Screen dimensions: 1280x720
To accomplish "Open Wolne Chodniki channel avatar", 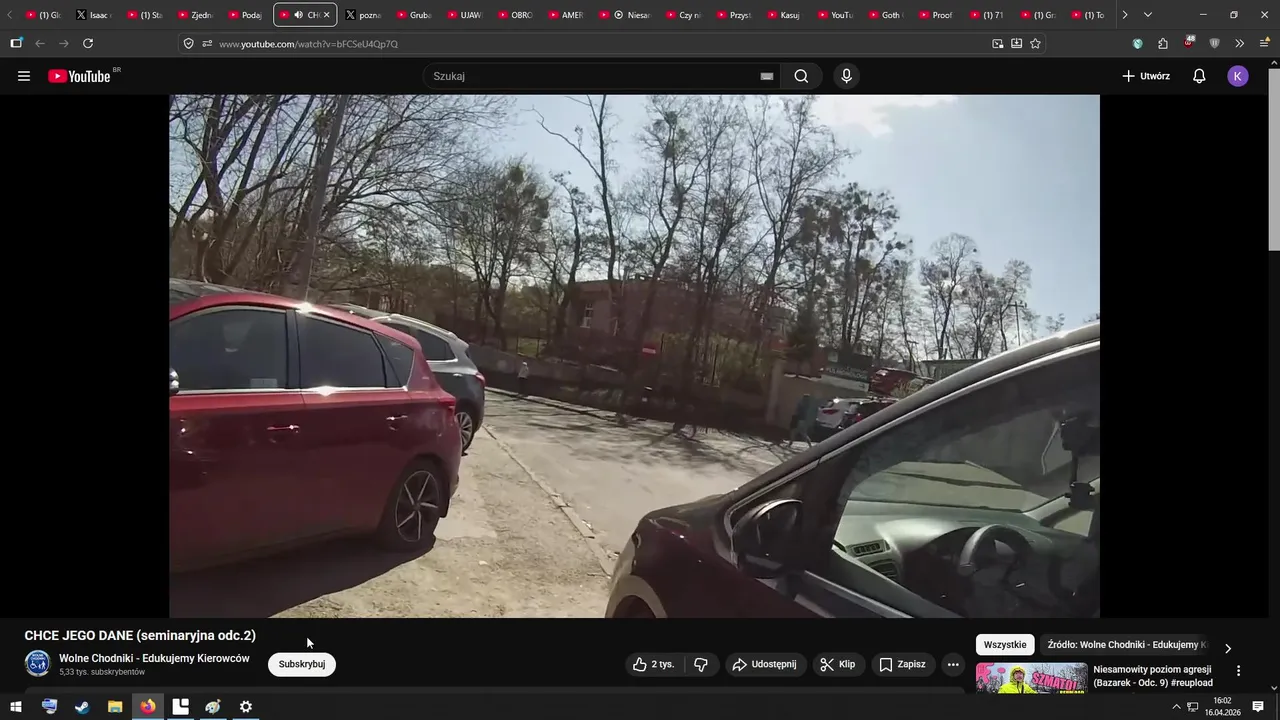I will pos(38,663).
